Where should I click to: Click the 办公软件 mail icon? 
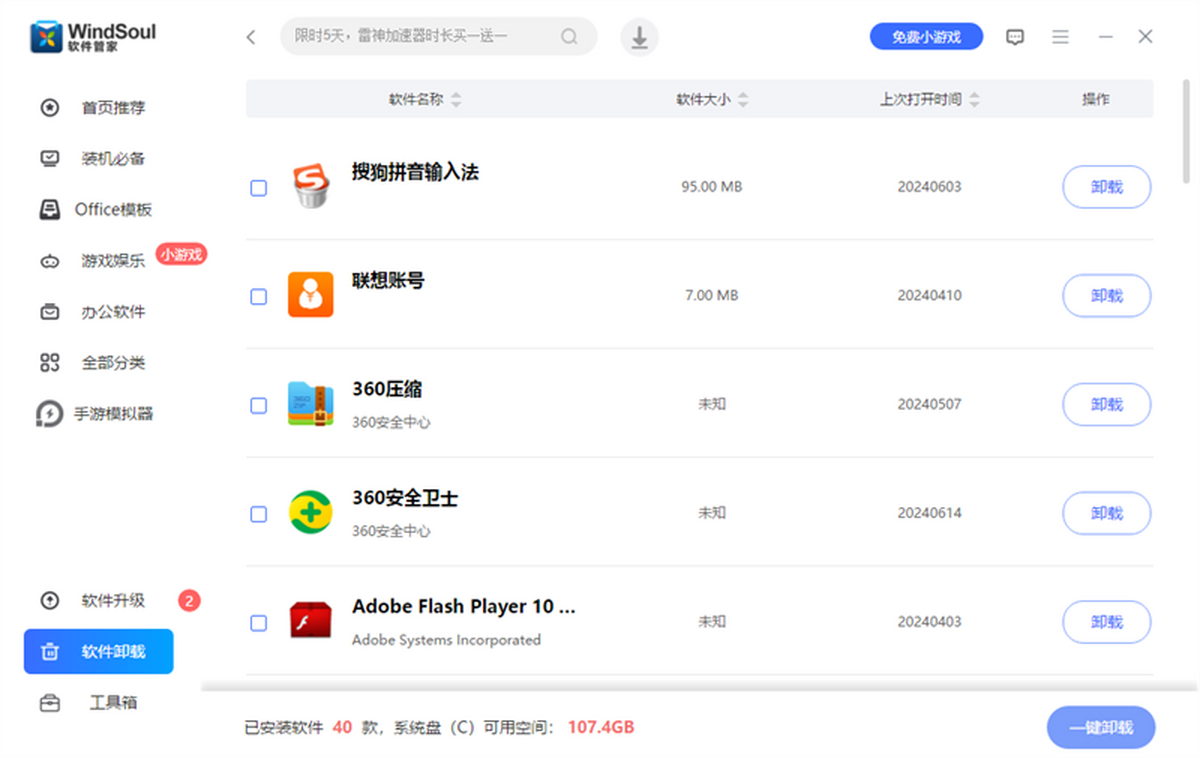[x=50, y=312]
